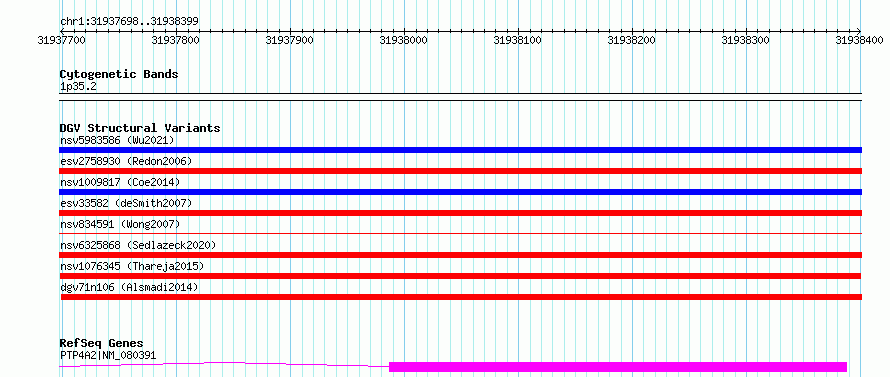Click the blue bar for nsv1009817
Viewport: 890px width, 377px height.
tap(460, 192)
